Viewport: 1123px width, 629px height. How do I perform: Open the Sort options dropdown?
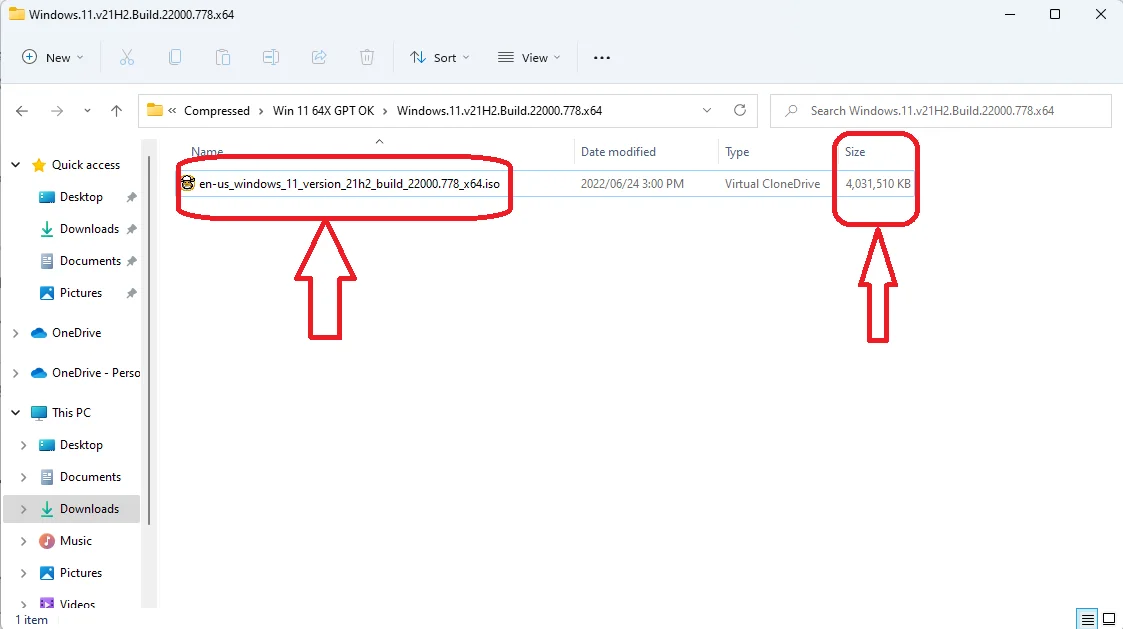pos(439,58)
